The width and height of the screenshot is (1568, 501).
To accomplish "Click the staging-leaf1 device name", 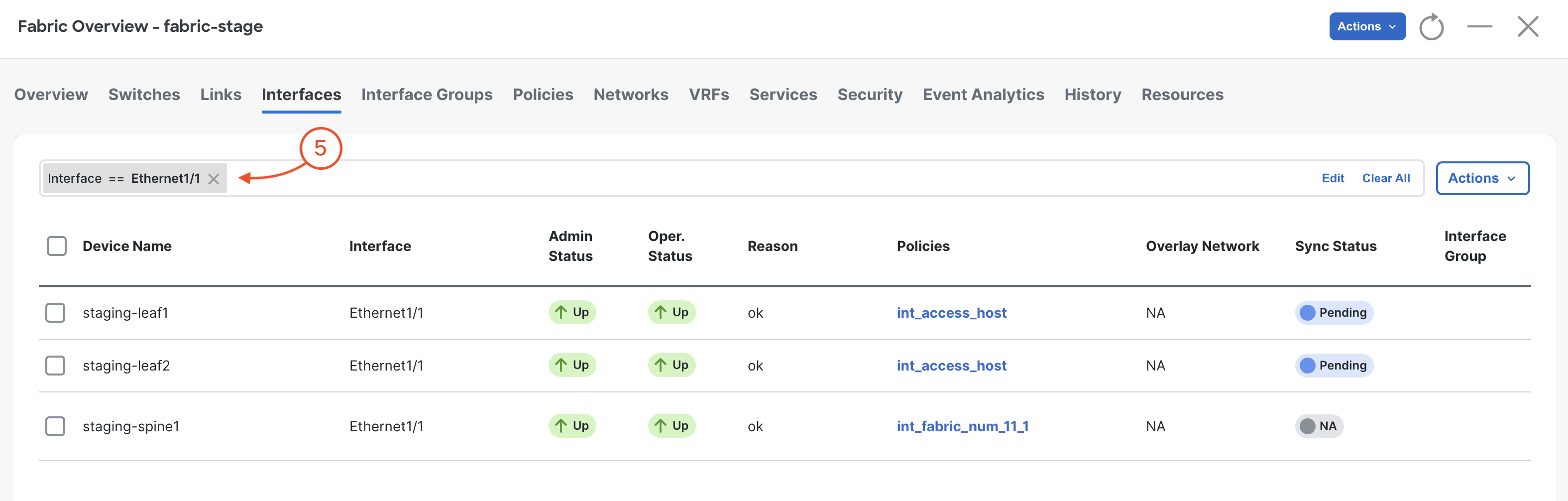I will coord(125,313).
